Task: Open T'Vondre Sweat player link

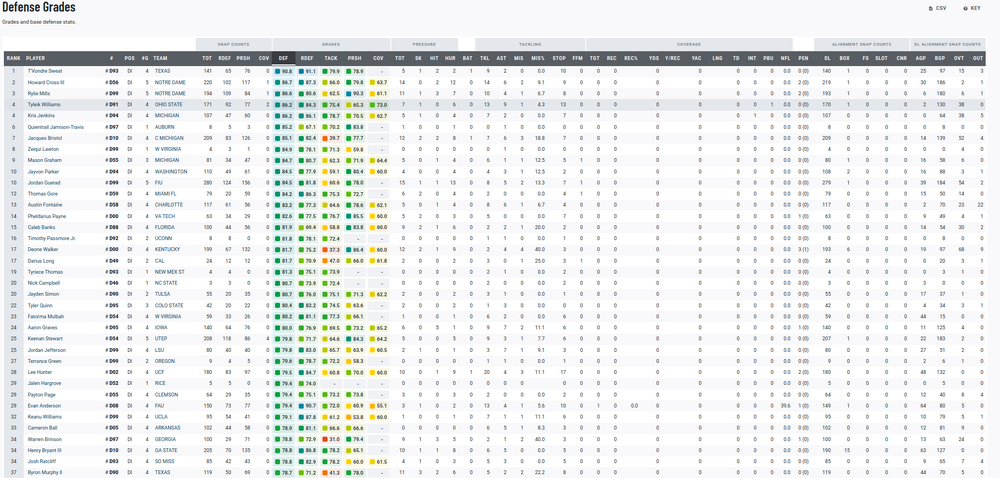Action: point(44,71)
